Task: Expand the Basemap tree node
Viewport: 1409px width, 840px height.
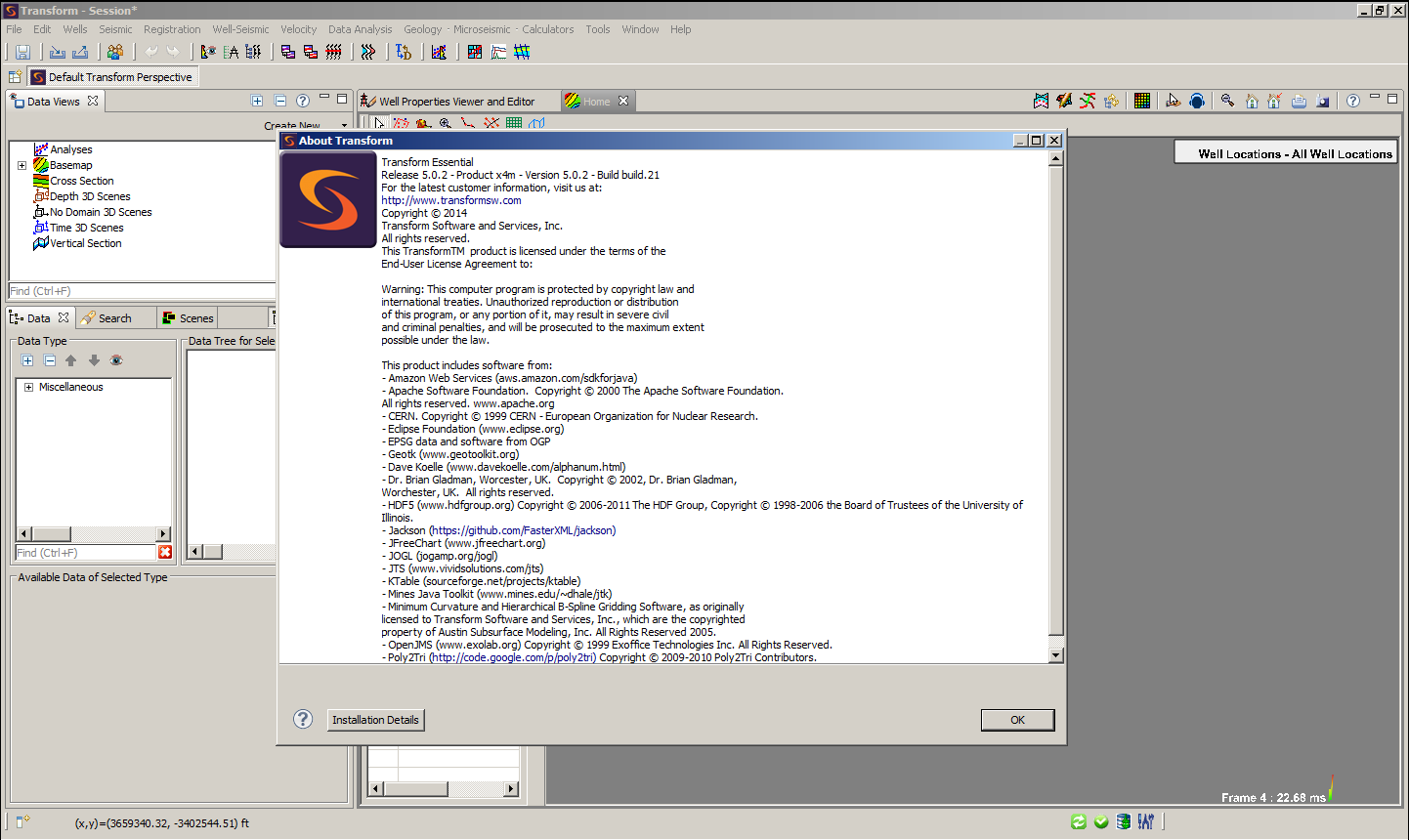Action: point(21,166)
